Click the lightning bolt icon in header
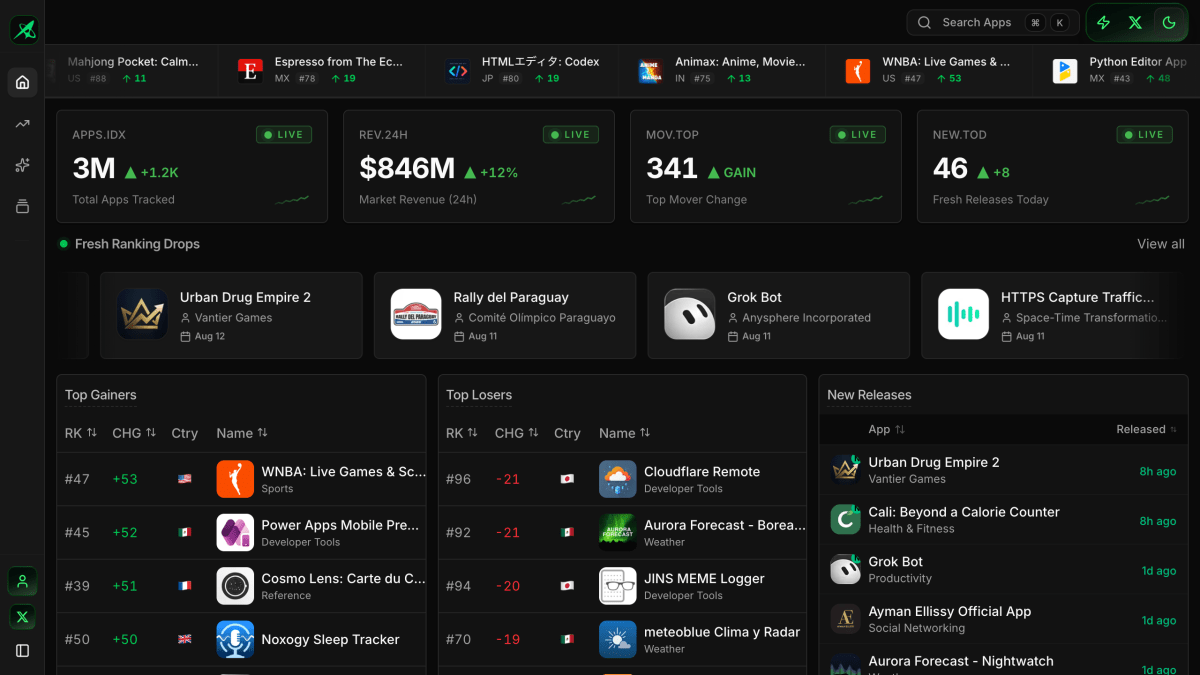The width and height of the screenshot is (1200, 675). 1104,22
